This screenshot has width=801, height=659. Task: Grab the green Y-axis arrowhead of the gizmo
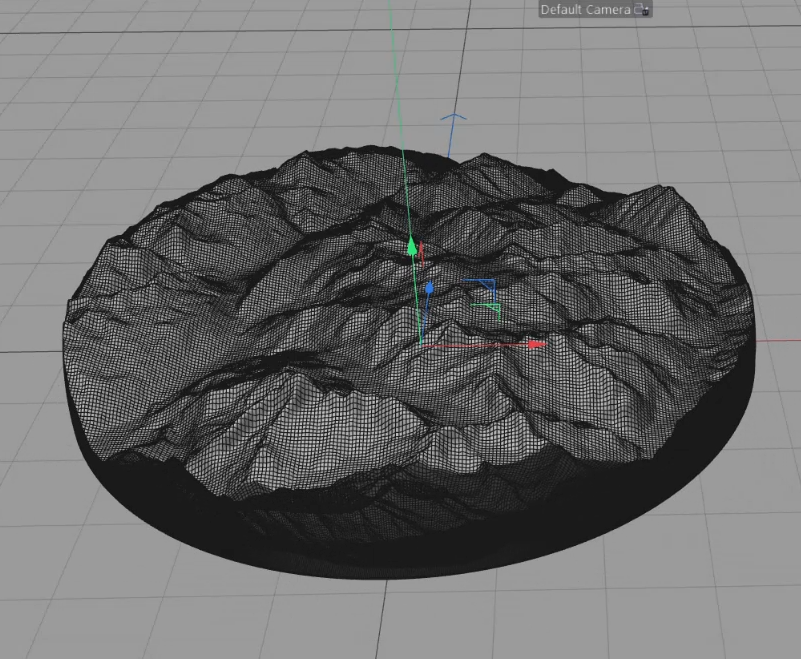[x=412, y=246]
